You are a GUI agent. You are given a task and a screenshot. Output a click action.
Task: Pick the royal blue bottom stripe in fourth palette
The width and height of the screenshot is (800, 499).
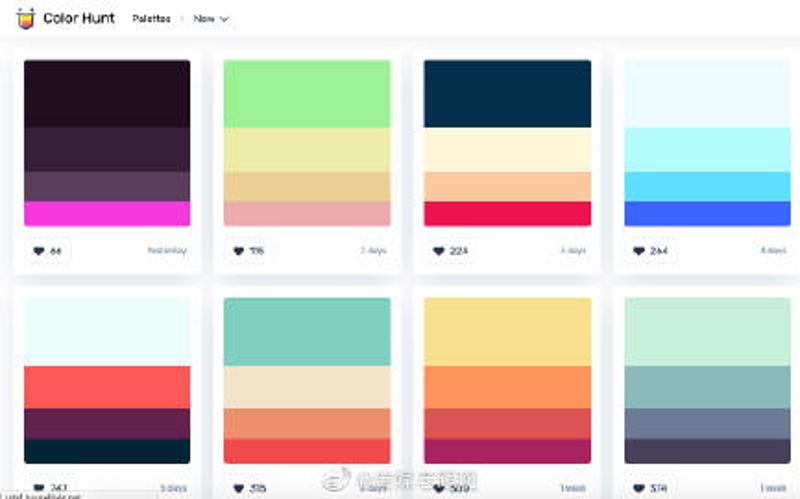point(707,213)
